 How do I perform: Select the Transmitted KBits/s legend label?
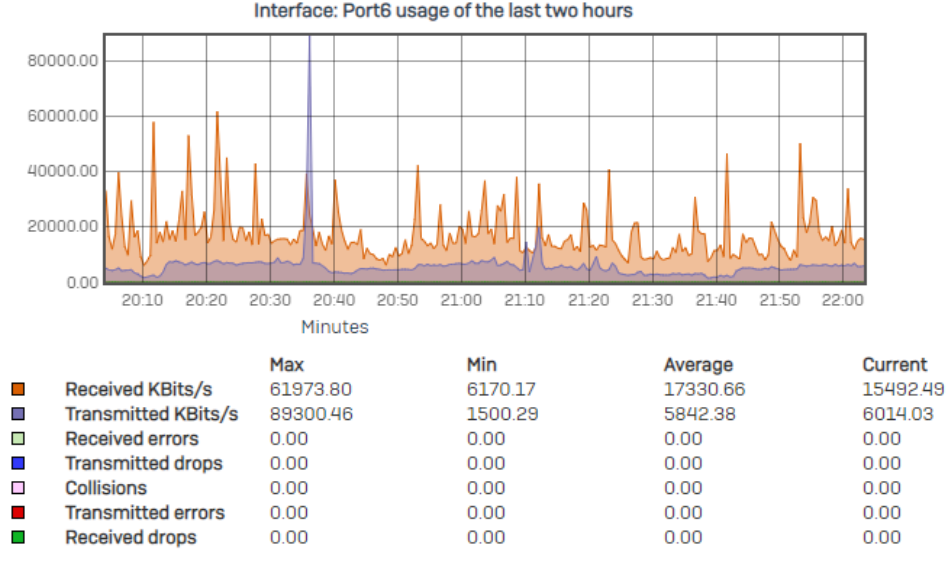pos(152,414)
